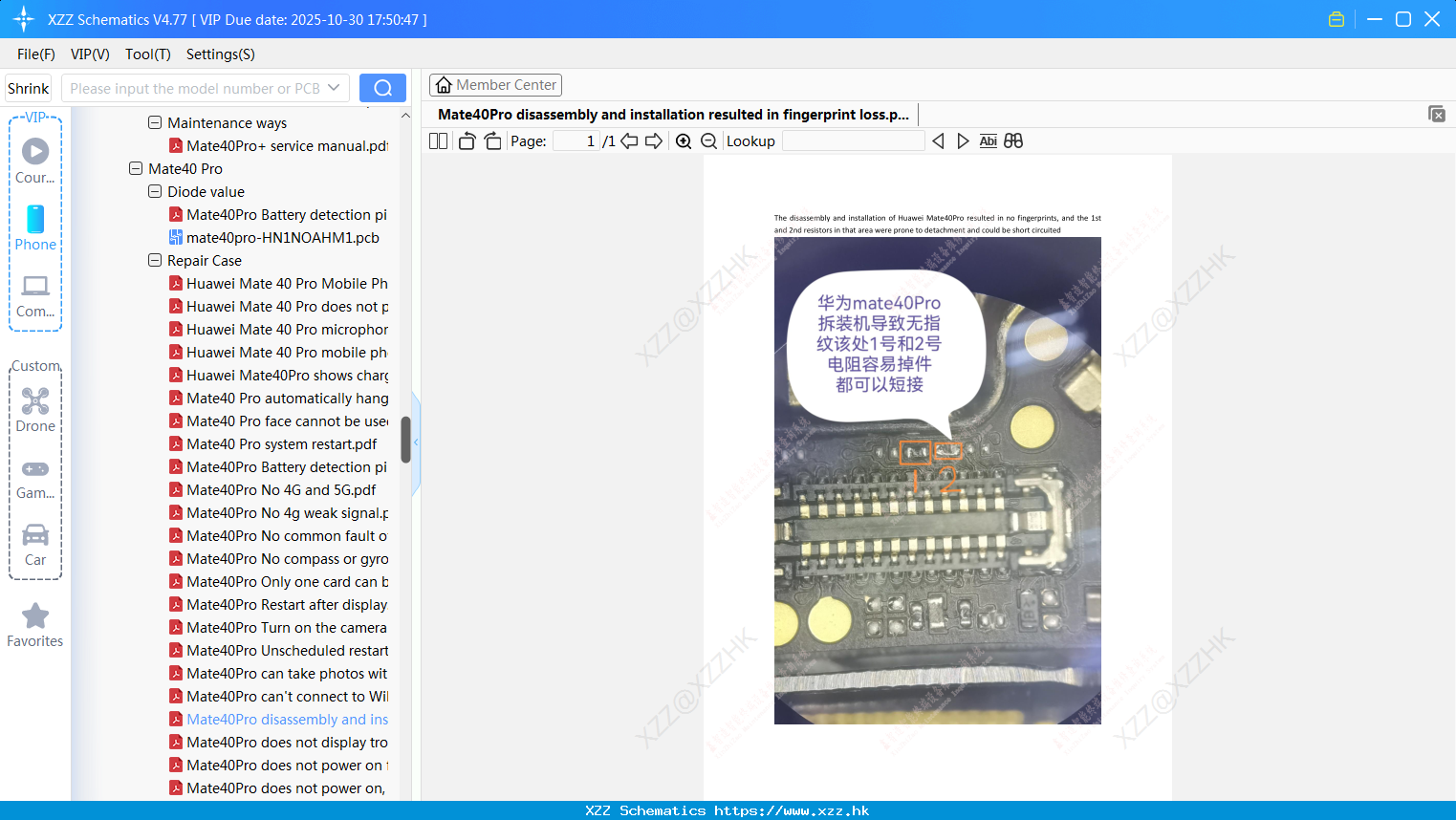Open the Game console category
1456x820 pixels.
coord(35,478)
